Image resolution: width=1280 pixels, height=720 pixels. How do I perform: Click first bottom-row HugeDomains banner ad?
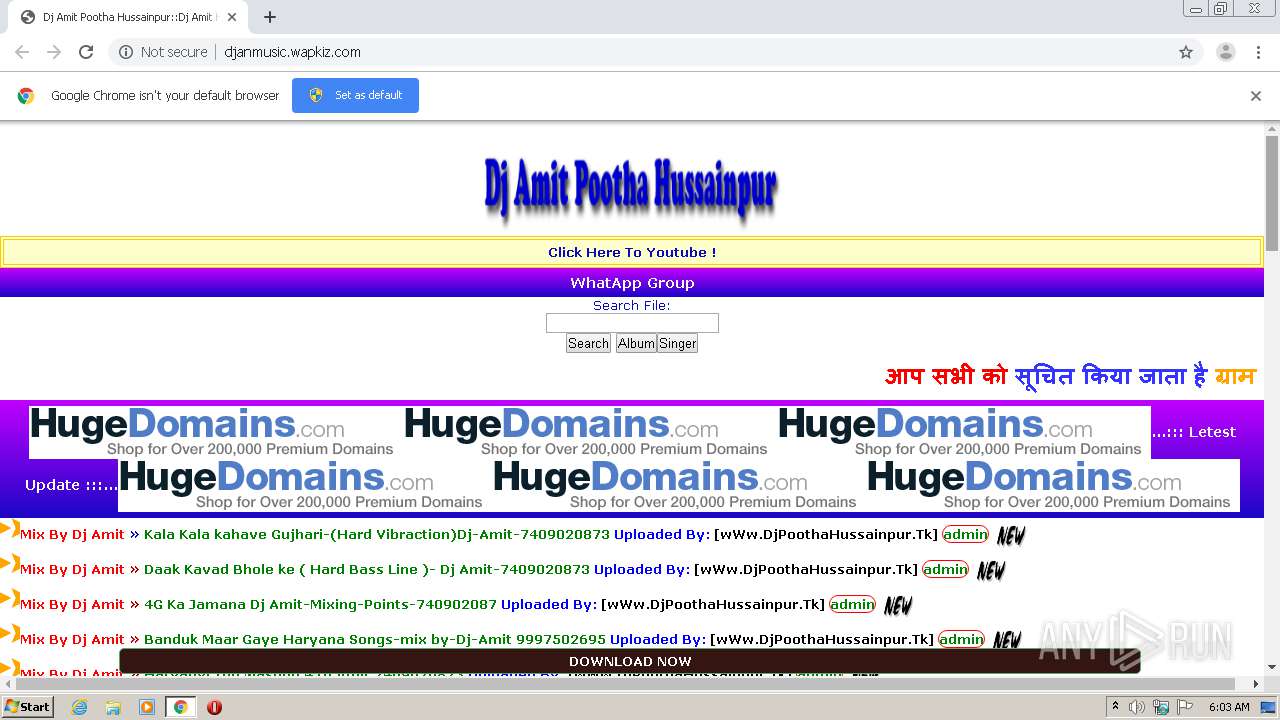point(305,485)
